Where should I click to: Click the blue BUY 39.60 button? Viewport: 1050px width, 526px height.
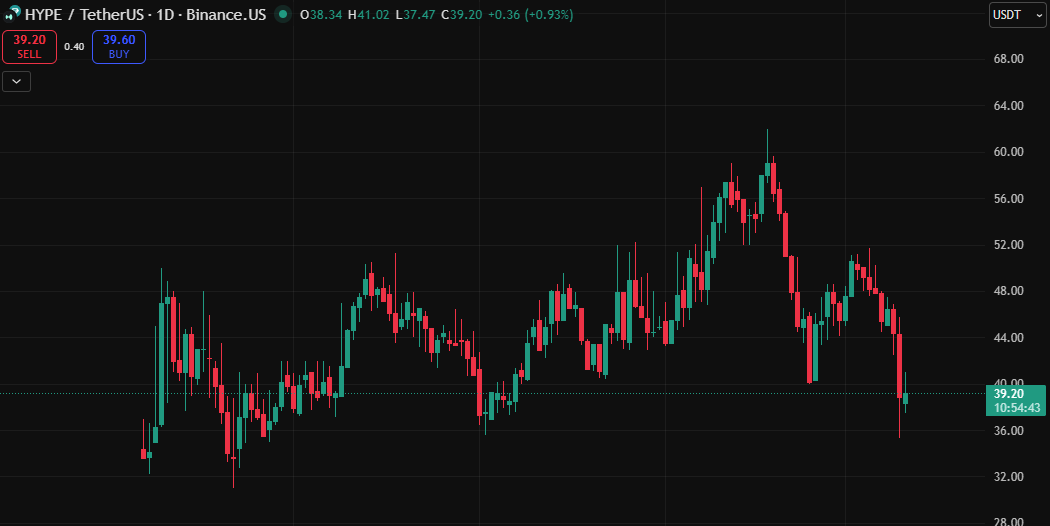(x=119, y=46)
